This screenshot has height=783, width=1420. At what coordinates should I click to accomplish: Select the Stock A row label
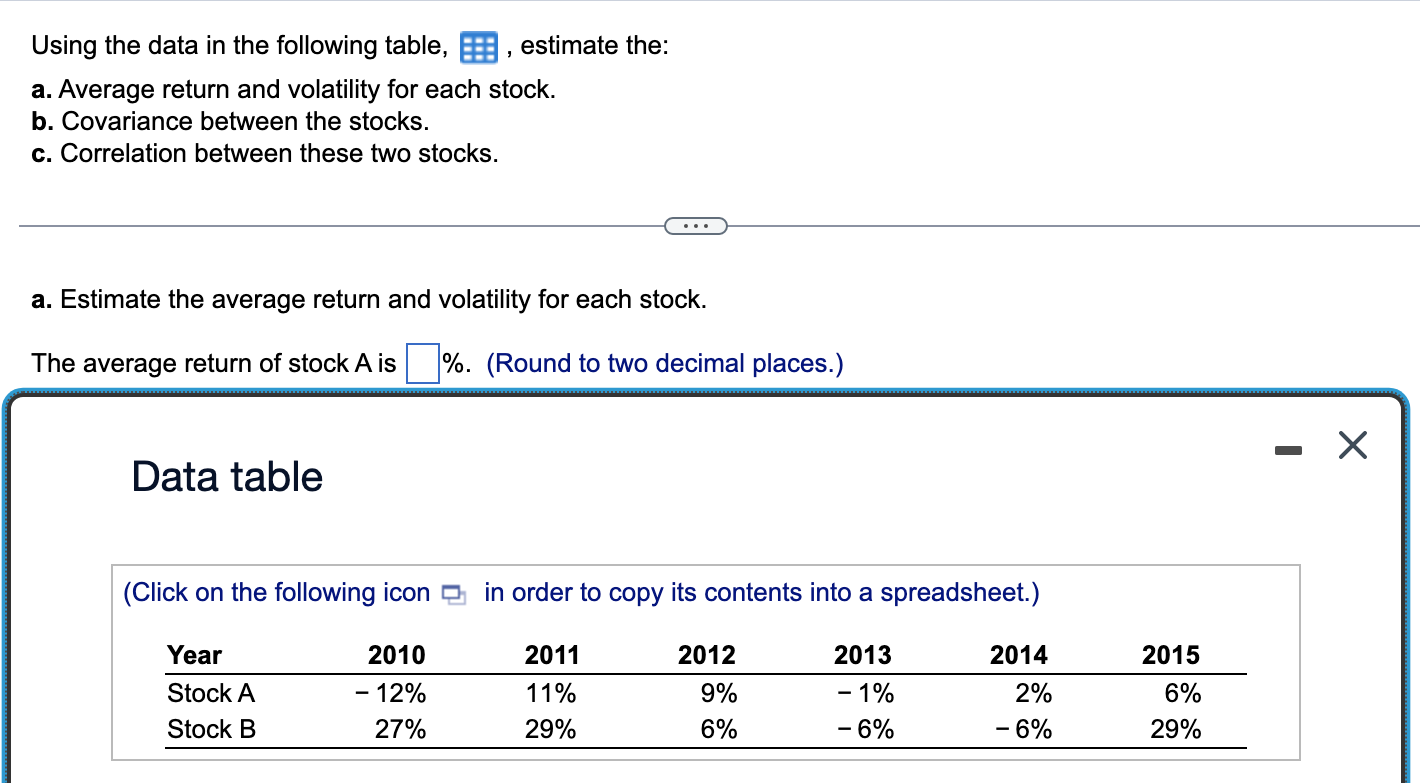pos(210,693)
